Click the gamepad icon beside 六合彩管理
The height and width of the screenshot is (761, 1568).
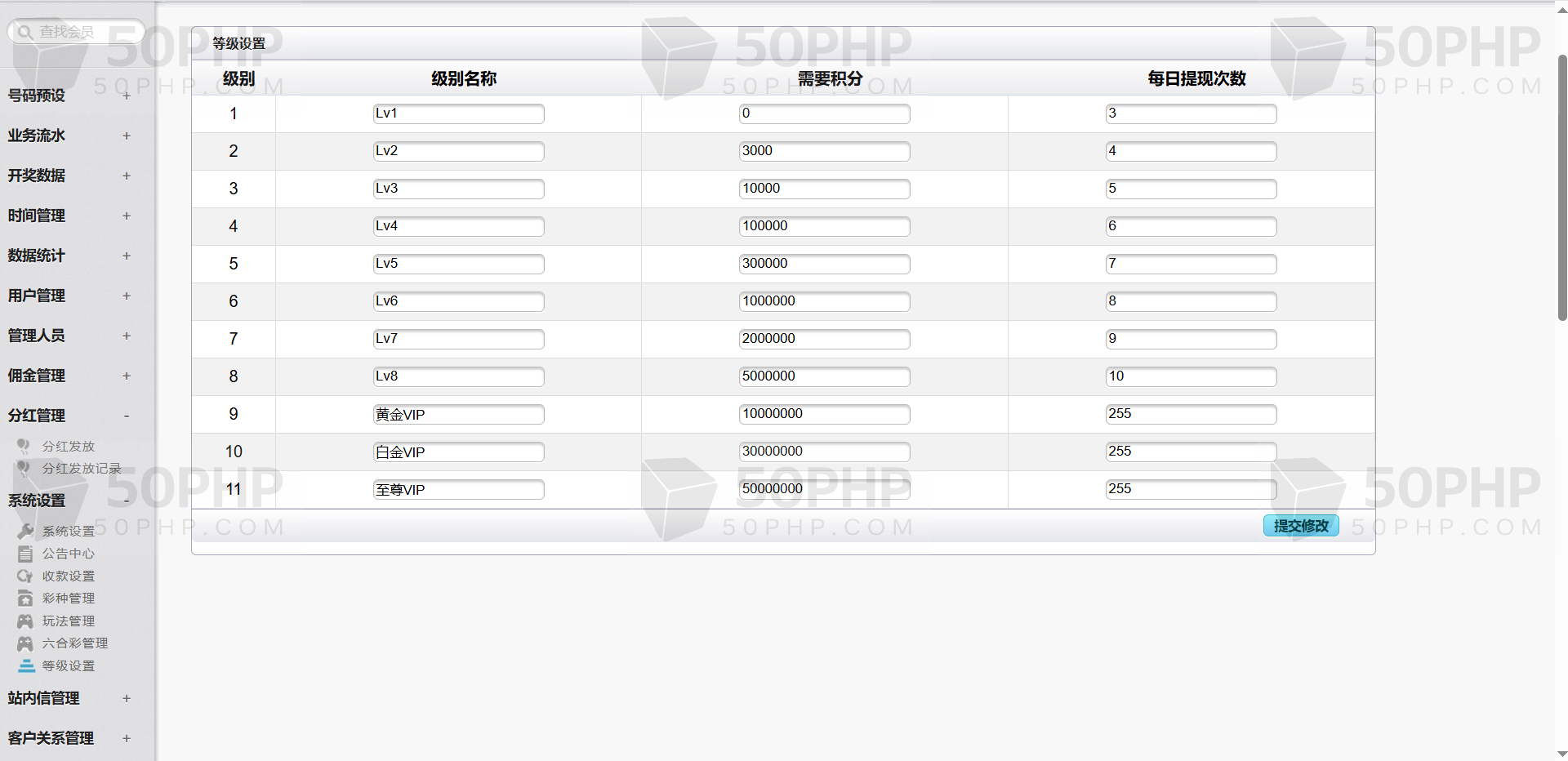tap(25, 643)
